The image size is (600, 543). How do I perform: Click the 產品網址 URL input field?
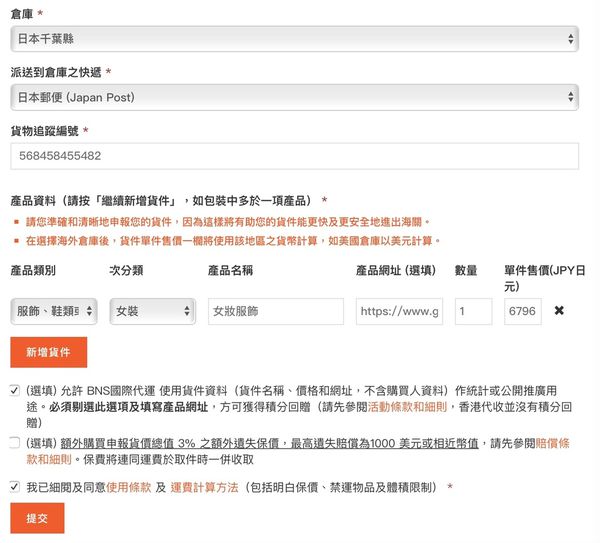pyautogui.click(x=399, y=312)
